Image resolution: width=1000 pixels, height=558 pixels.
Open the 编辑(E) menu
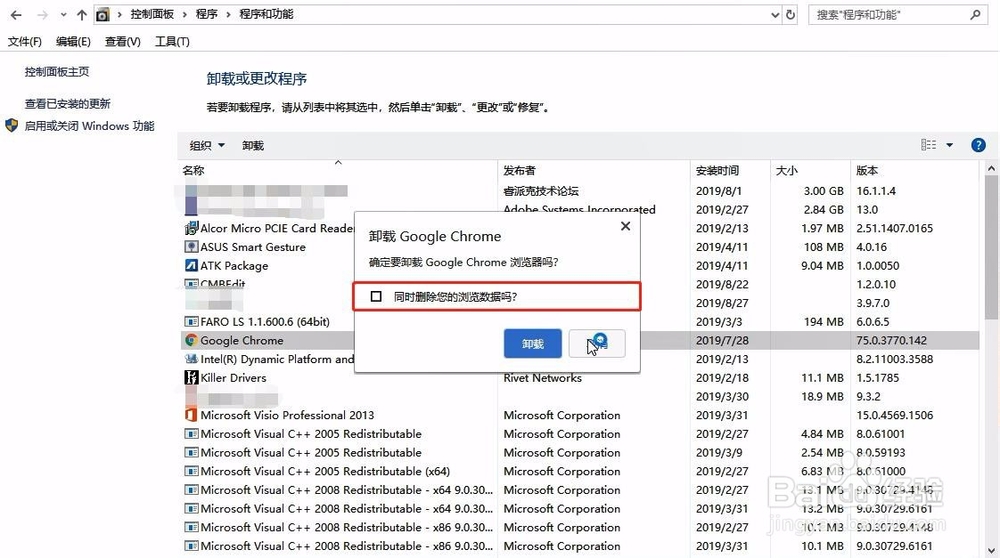click(x=73, y=41)
